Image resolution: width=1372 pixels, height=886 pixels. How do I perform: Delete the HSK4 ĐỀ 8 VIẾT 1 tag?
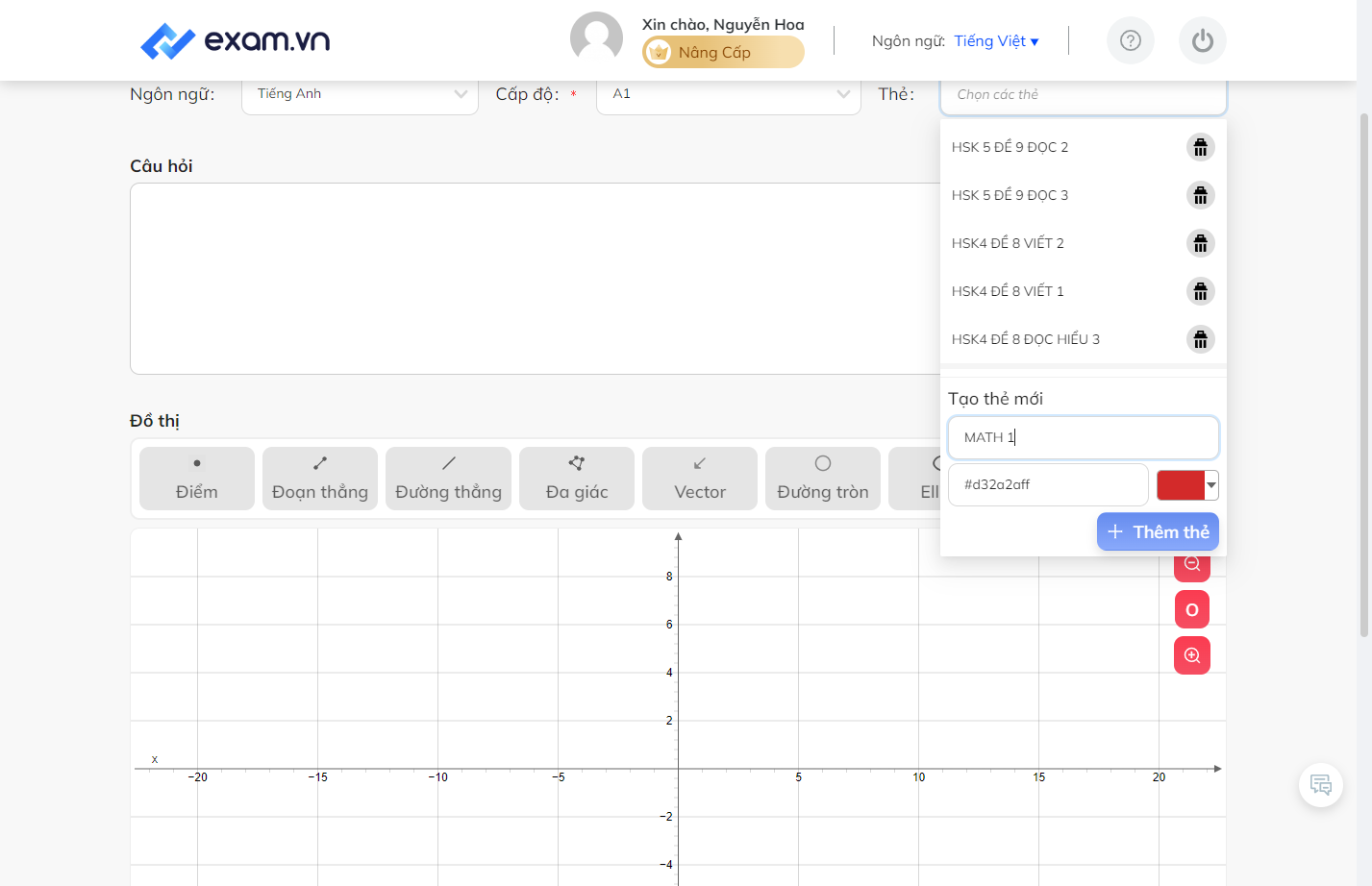[x=1201, y=291]
